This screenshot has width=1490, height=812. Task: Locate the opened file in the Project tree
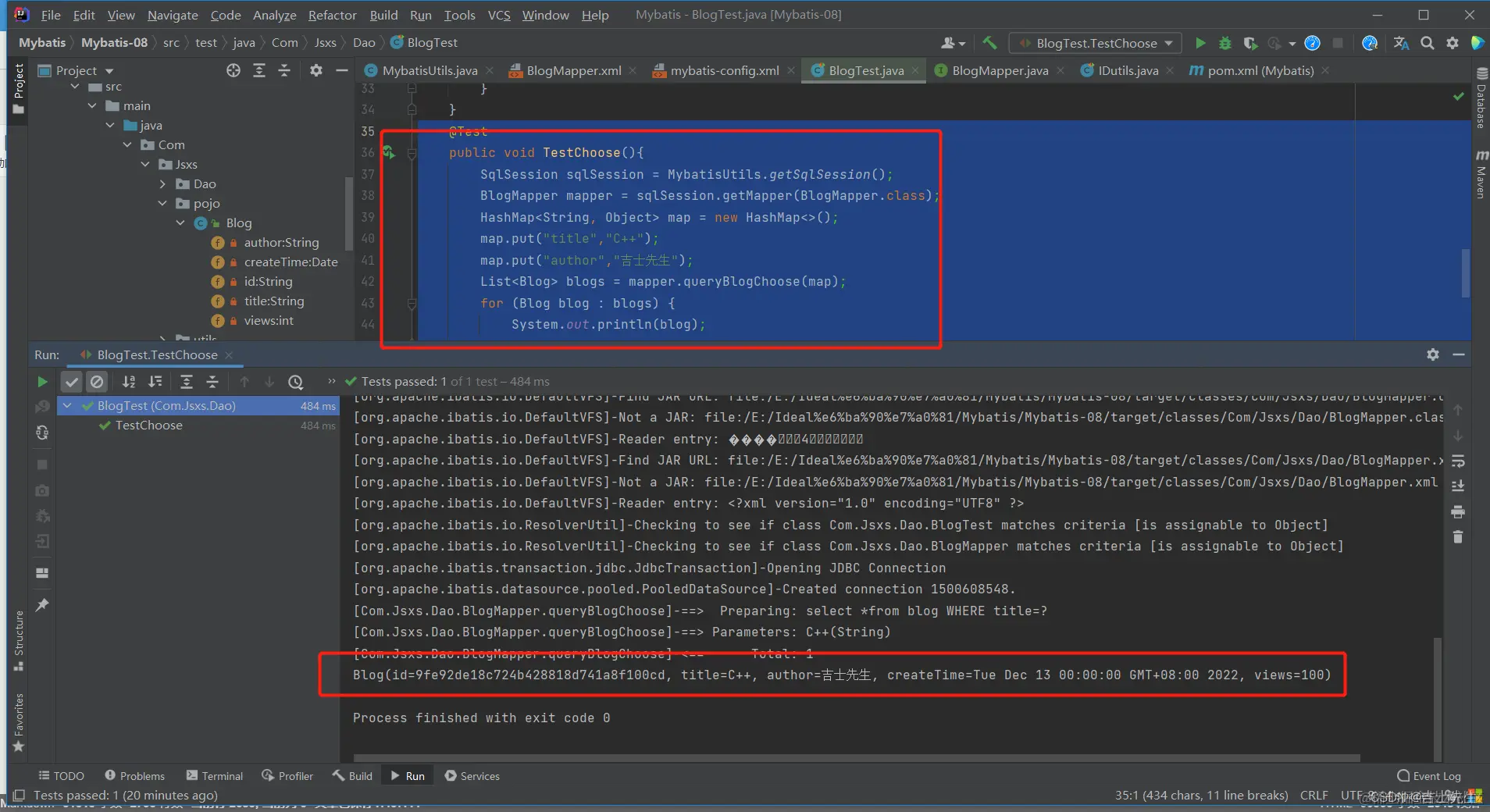pos(233,70)
